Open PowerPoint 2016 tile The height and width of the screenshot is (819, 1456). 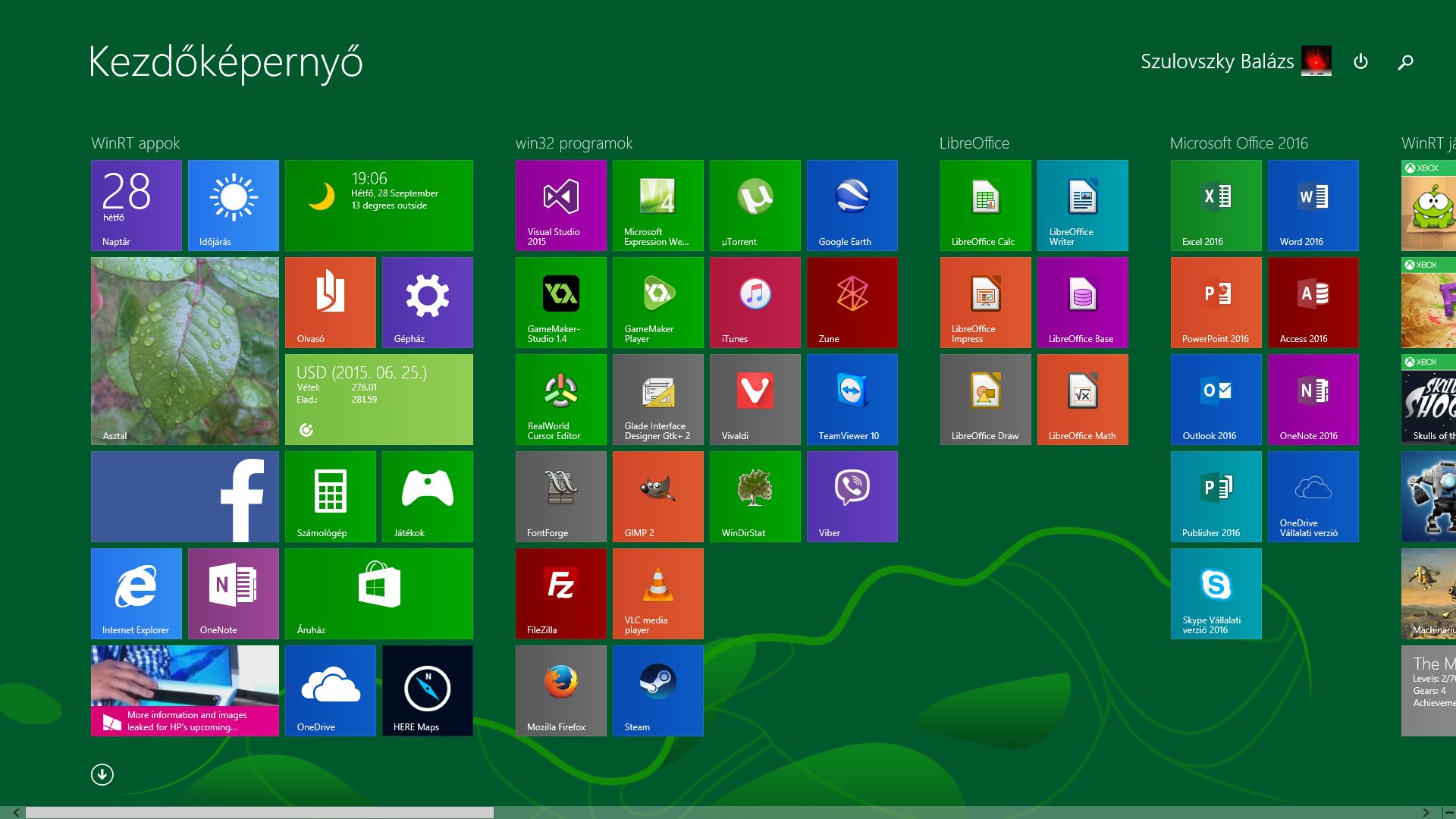[x=1216, y=303]
